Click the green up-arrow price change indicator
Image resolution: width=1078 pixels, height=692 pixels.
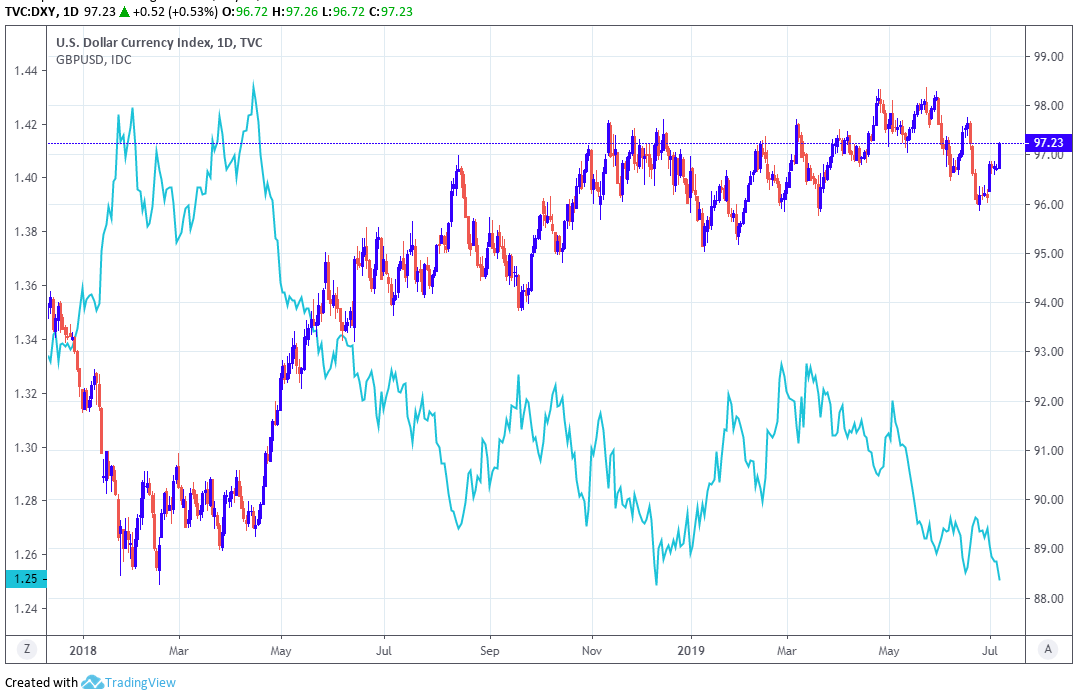pyautogui.click(x=123, y=11)
